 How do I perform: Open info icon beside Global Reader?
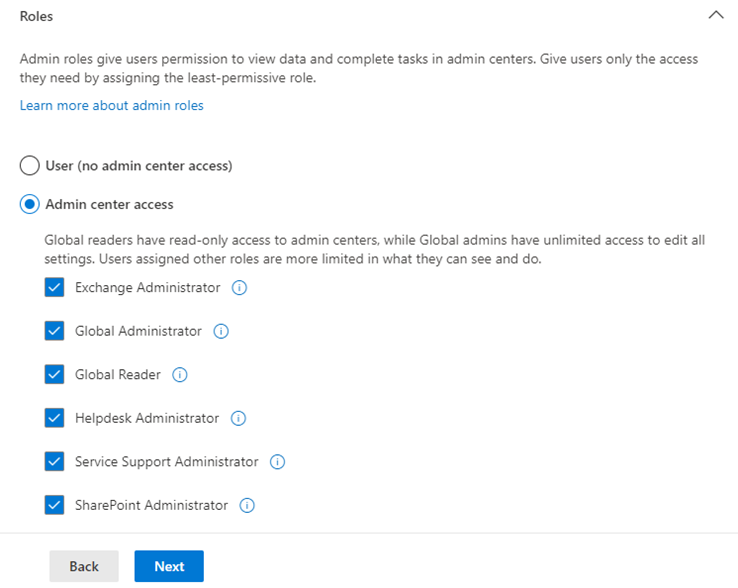(180, 375)
